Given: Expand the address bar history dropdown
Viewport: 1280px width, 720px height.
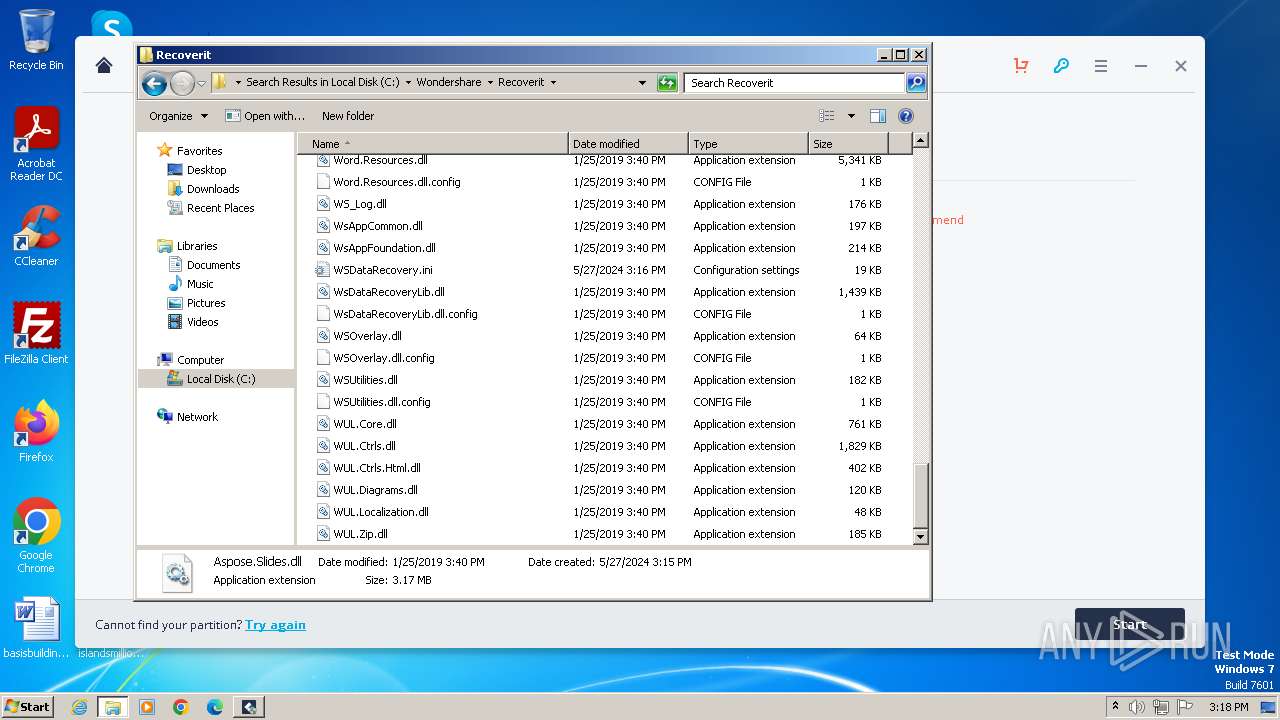Looking at the screenshot, I should 642,83.
